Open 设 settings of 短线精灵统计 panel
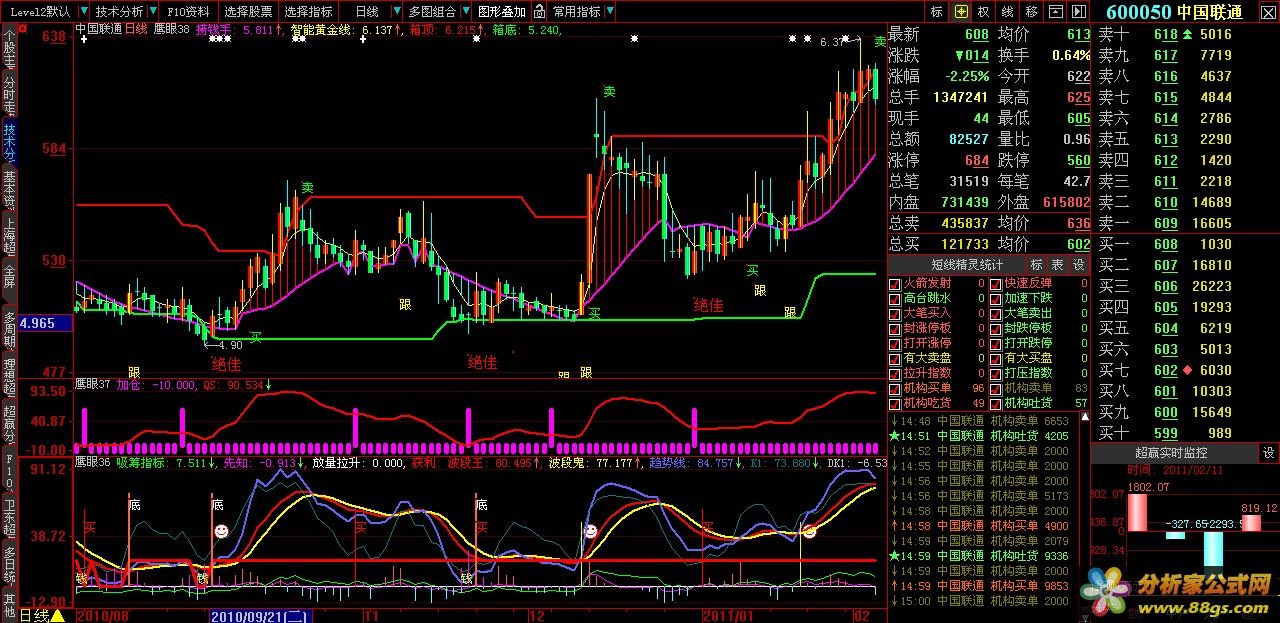1280x623 pixels. click(x=1079, y=265)
